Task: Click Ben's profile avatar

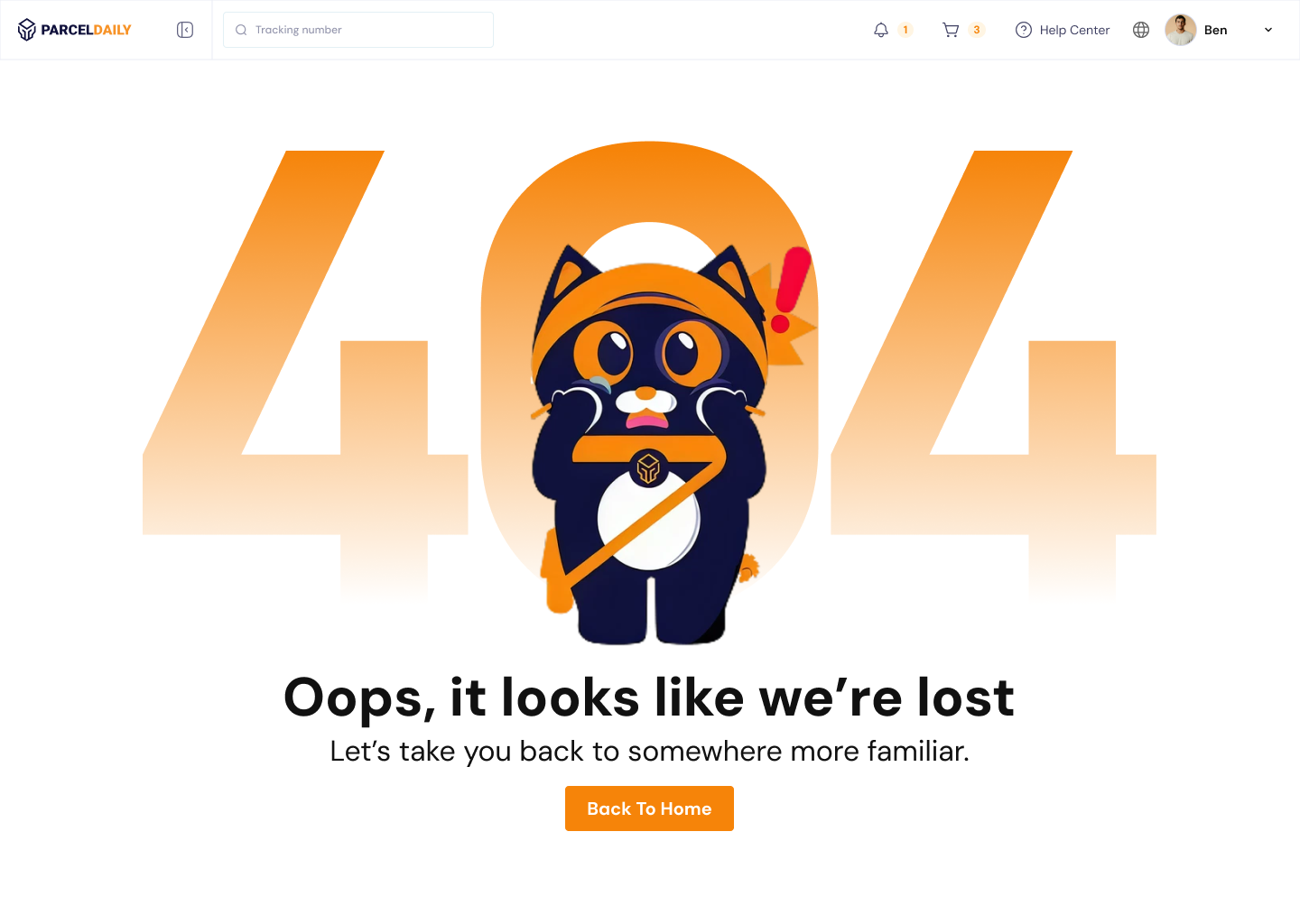Action: pyautogui.click(x=1181, y=30)
